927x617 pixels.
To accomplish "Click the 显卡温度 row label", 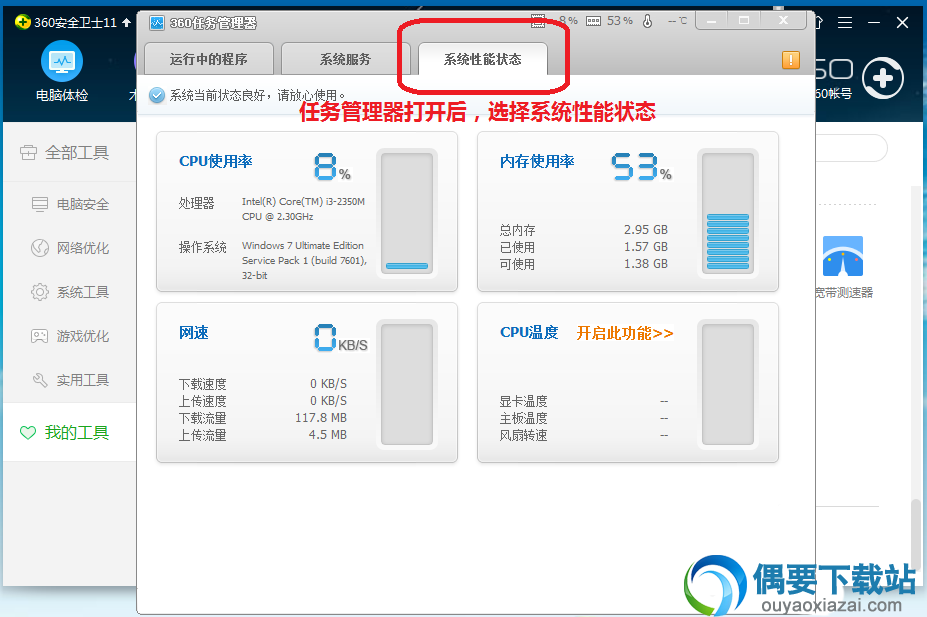I will tap(523, 401).
